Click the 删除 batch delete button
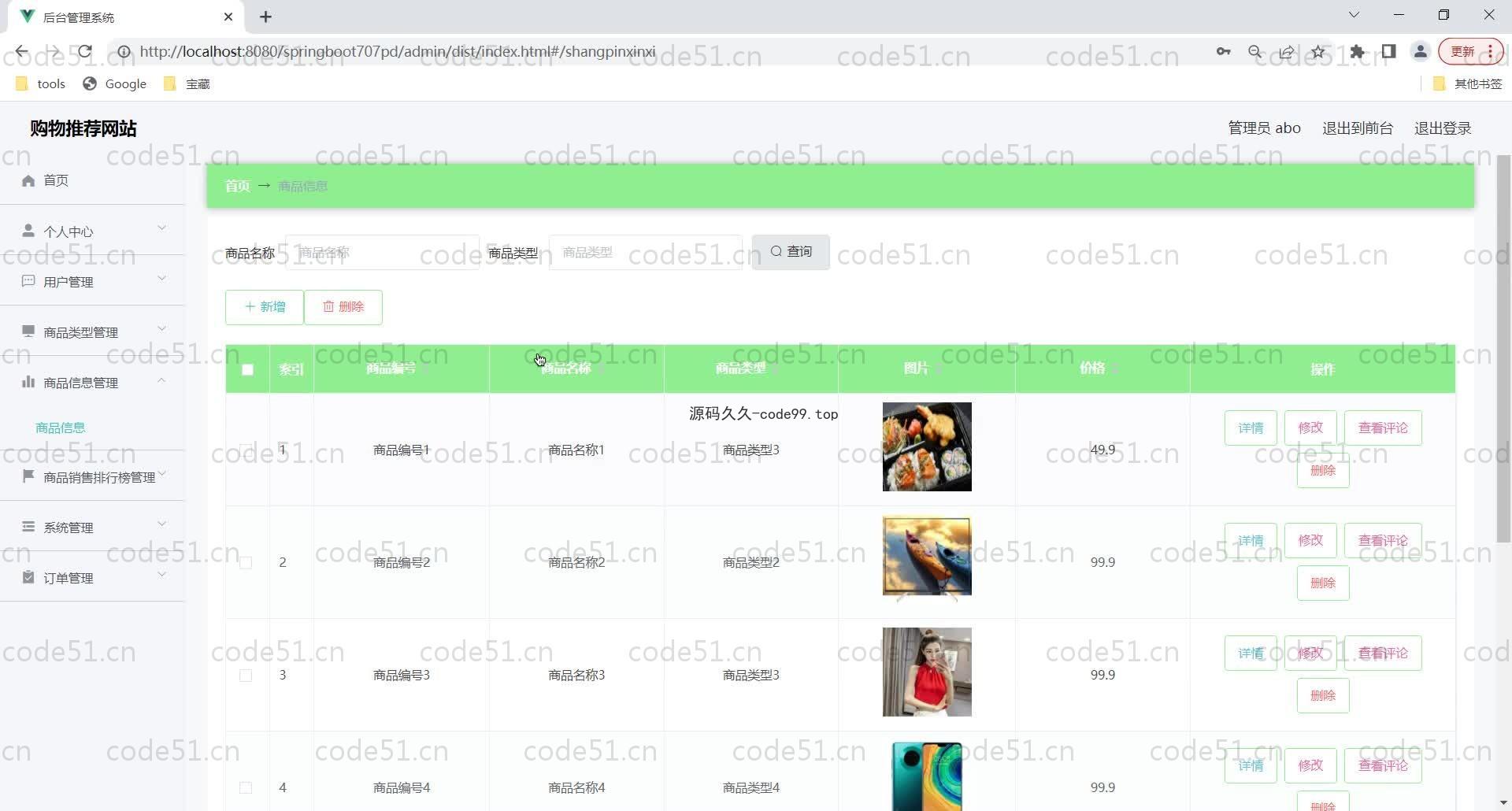This screenshot has width=1512, height=811. click(x=343, y=307)
